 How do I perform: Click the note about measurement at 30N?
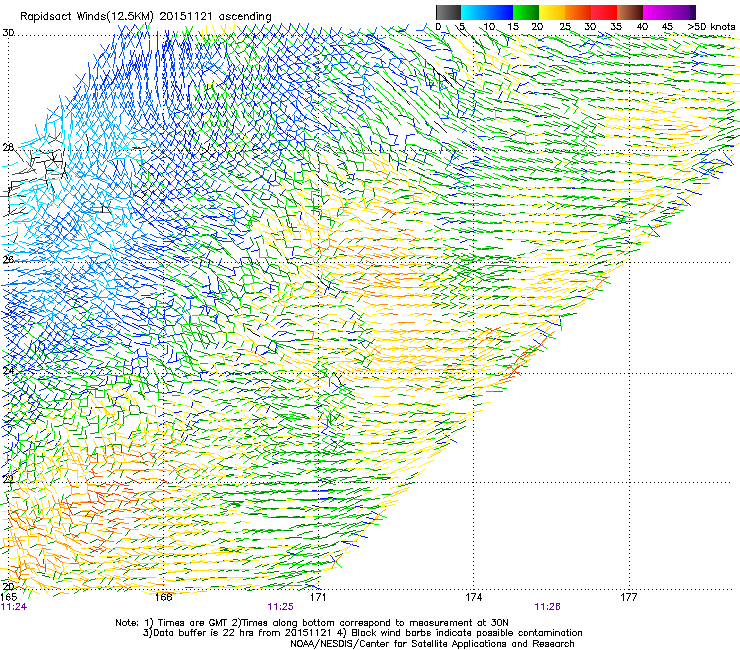point(375,623)
